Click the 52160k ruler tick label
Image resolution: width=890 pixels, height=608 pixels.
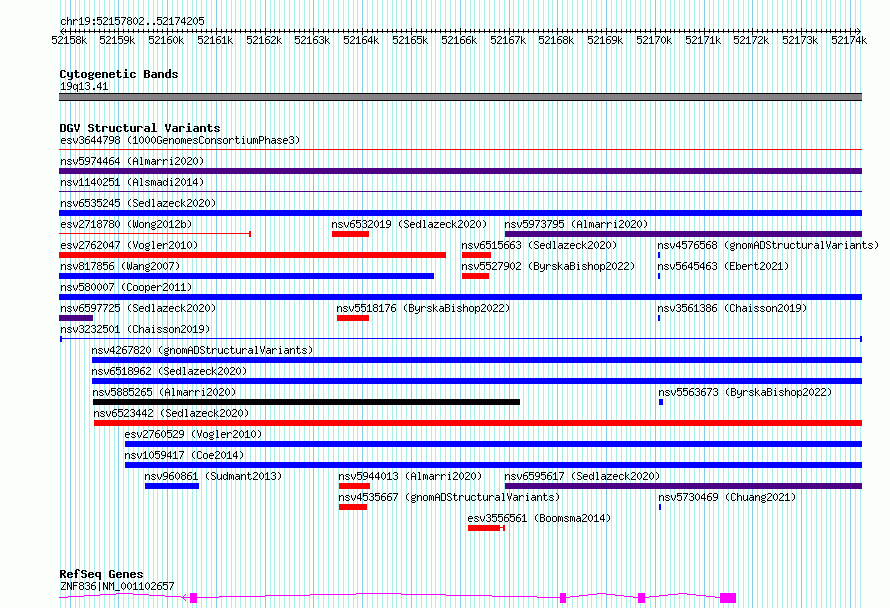166,40
